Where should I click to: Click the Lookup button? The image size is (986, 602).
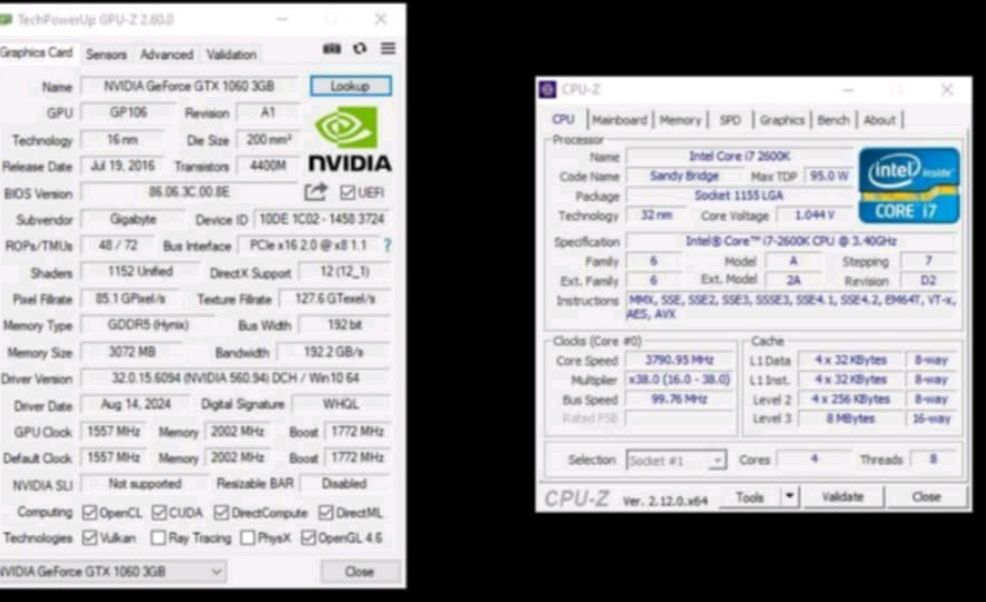350,86
